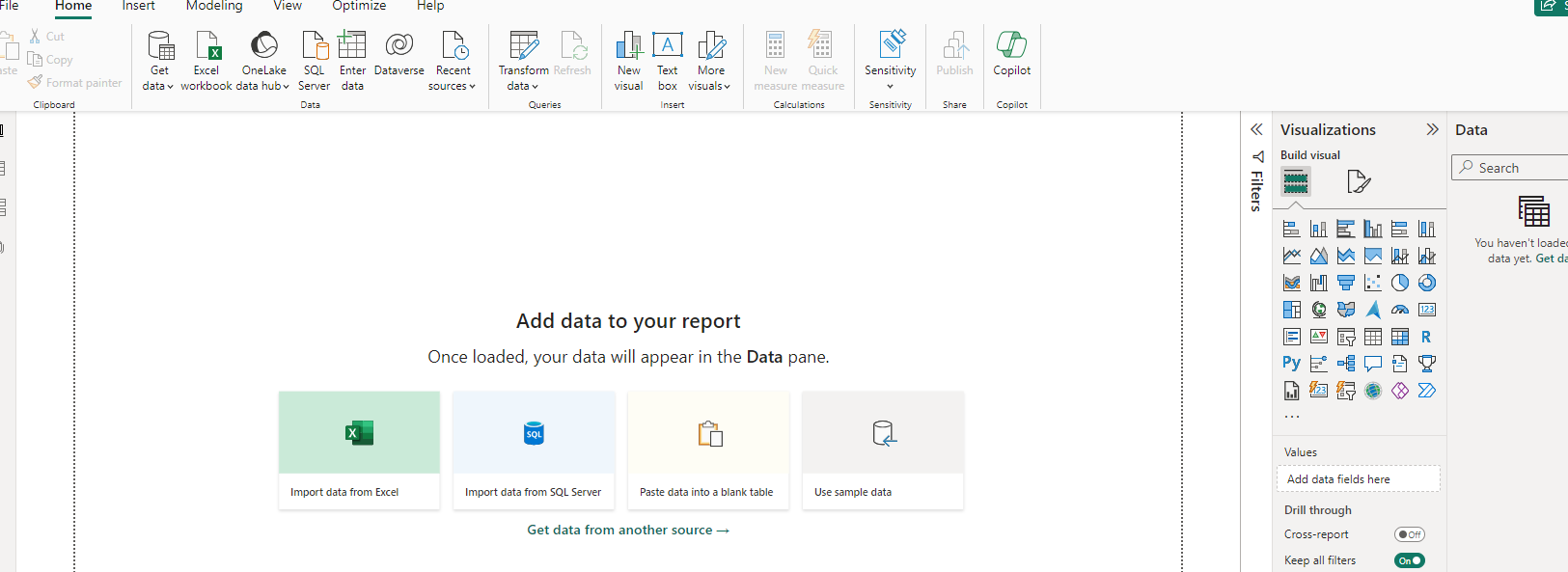Launch Copilot from the ribbon
The height and width of the screenshot is (572, 1568).
pyautogui.click(x=1011, y=54)
